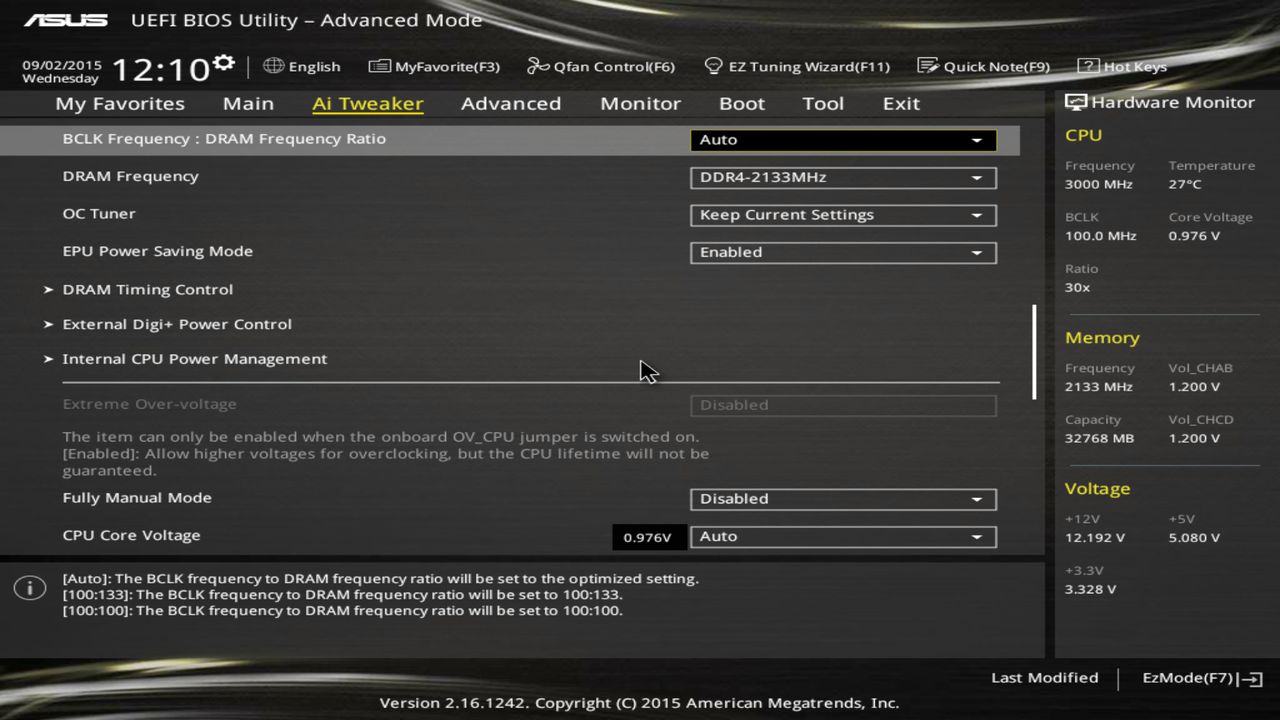This screenshot has height=720, width=1280.
Task: Click the Vol_CHCD 1.200 V value
Action: [1194, 438]
